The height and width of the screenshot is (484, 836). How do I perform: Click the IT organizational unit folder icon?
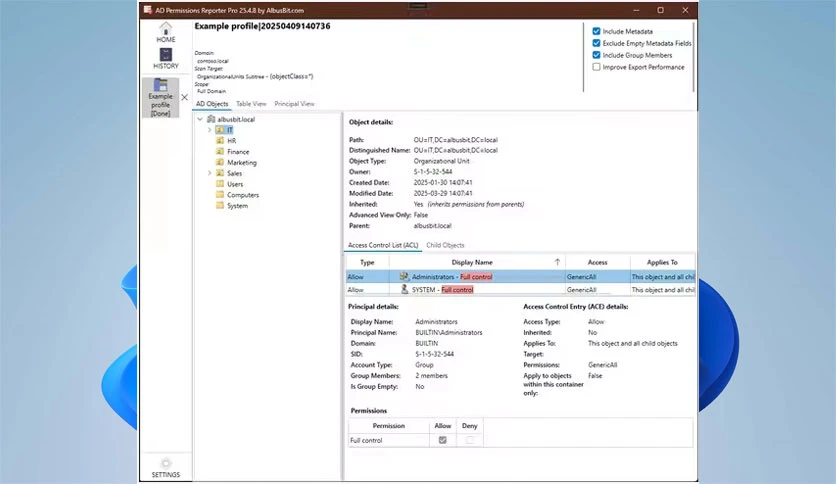tap(220, 130)
